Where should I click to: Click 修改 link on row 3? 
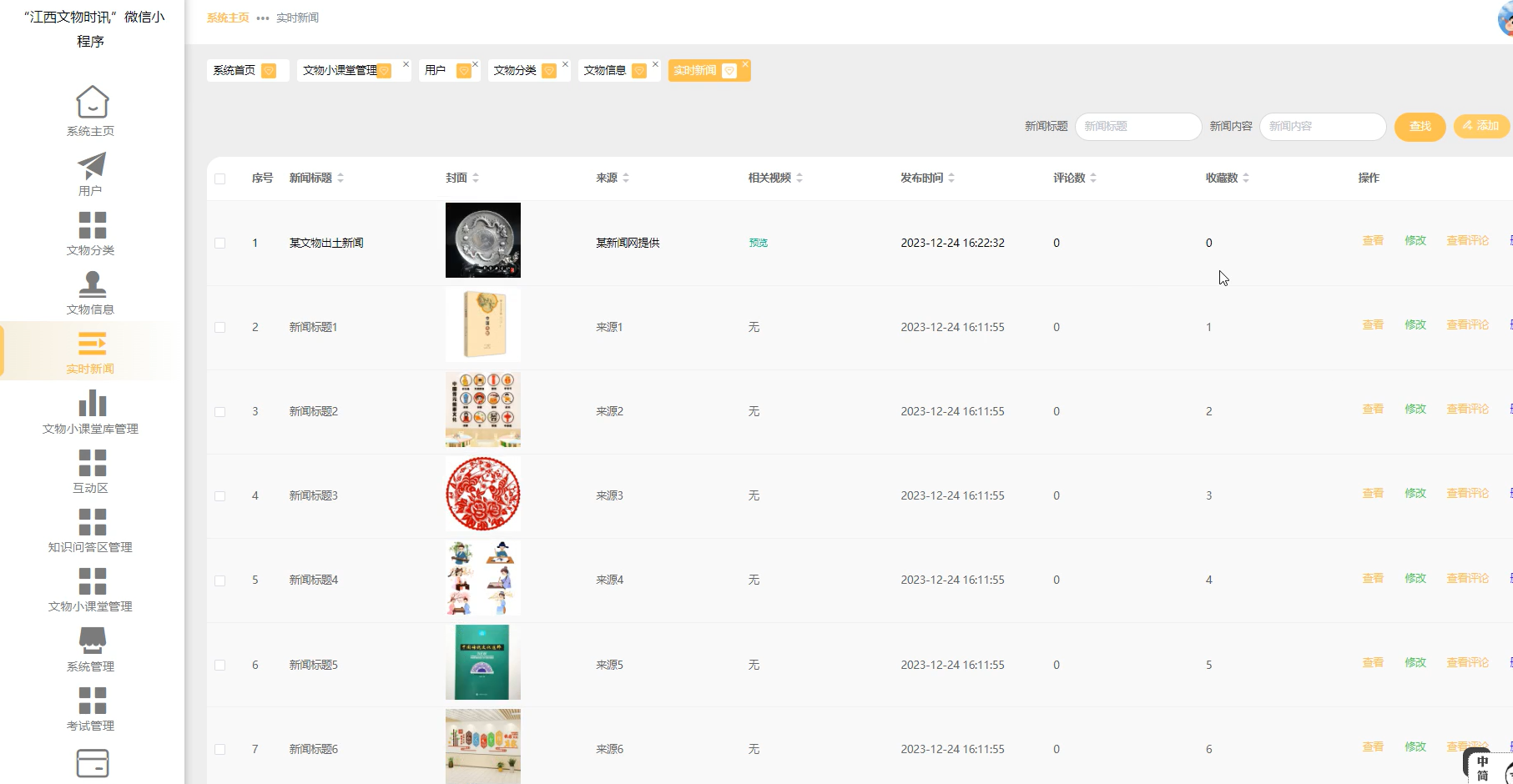coord(1415,409)
